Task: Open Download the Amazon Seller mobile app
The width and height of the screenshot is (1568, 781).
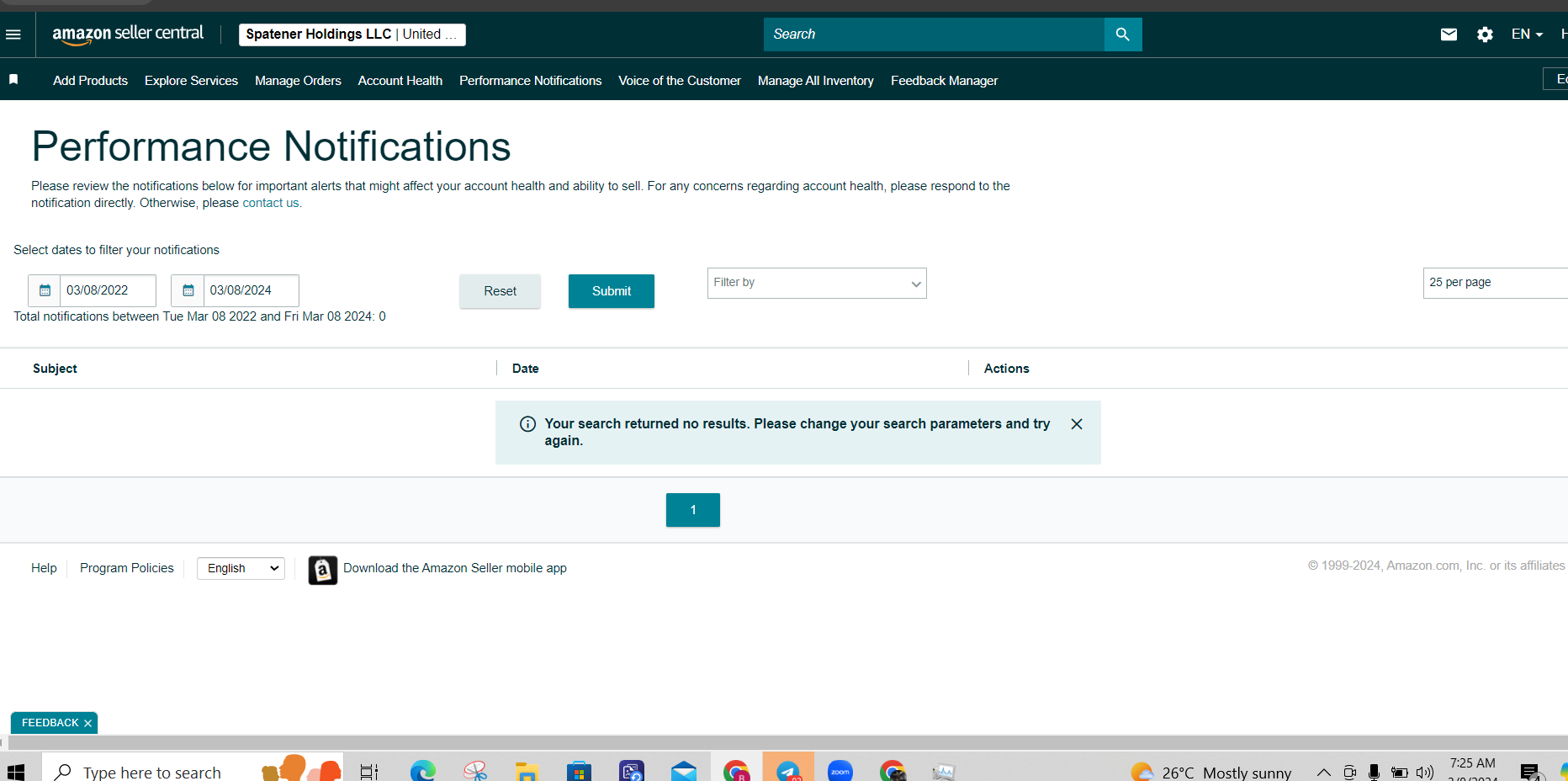Action: pos(455,568)
